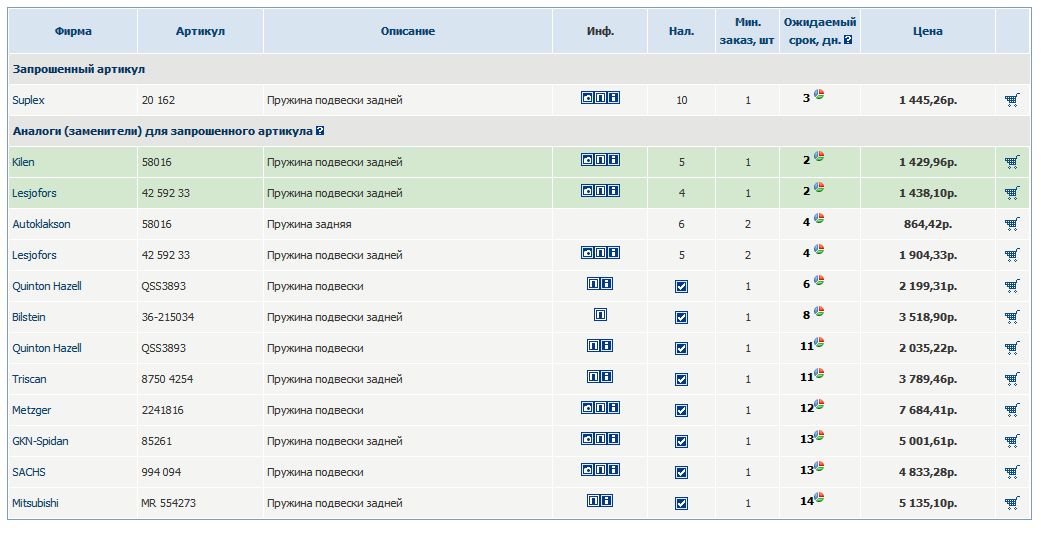Click the Mitsubishi brand name

pos(35,503)
